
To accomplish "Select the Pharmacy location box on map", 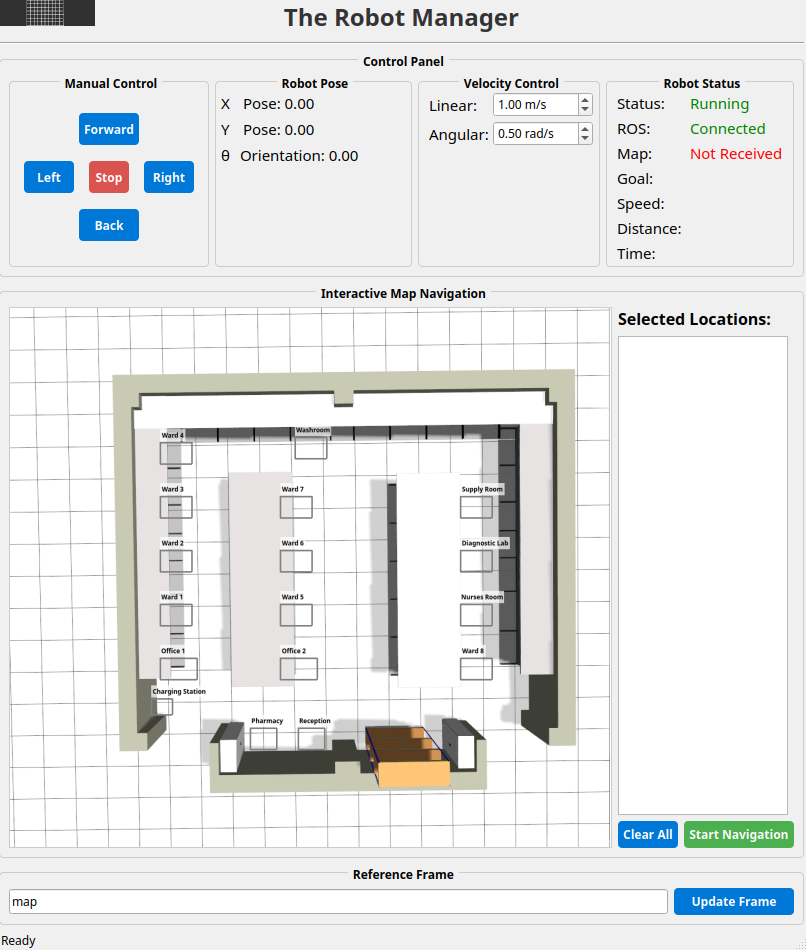I will [x=264, y=738].
